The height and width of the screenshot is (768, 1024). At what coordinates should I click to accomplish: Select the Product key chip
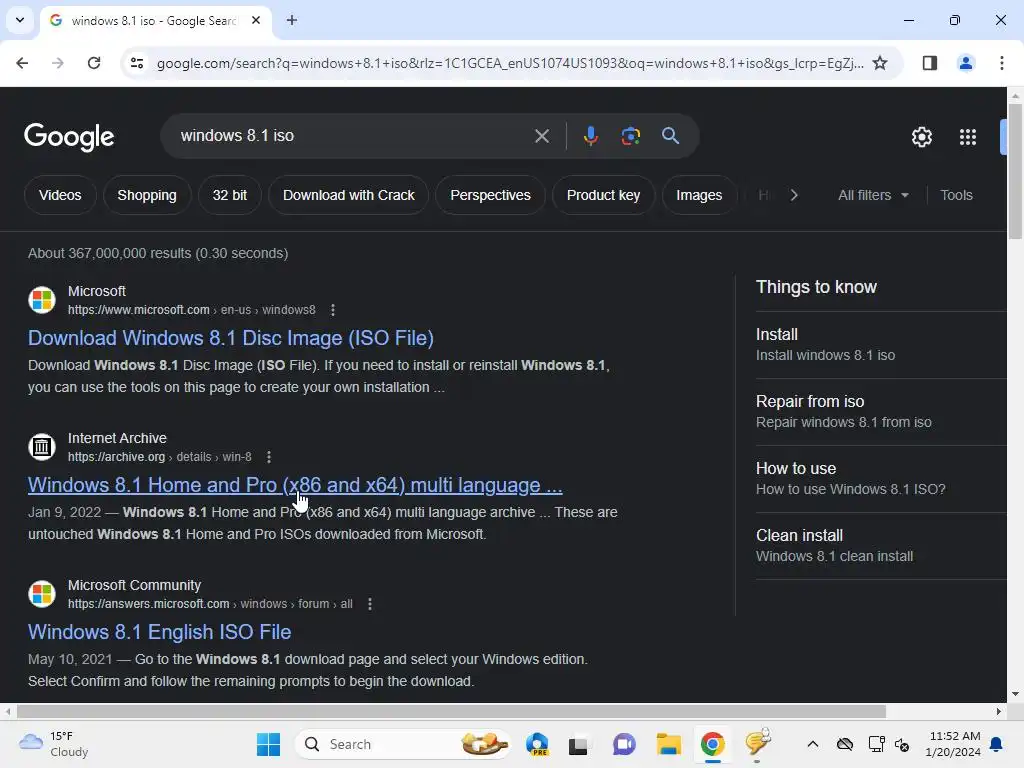pos(603,195)
